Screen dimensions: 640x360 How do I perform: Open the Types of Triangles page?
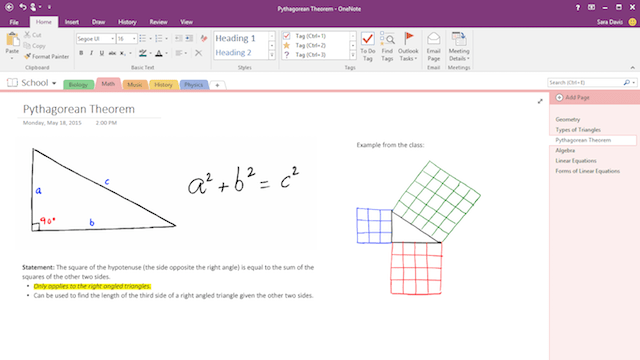578,130
